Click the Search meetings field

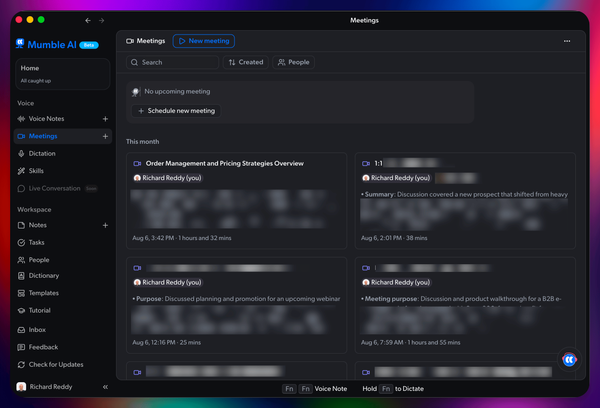pyautogui.click(x=173, y=62)
